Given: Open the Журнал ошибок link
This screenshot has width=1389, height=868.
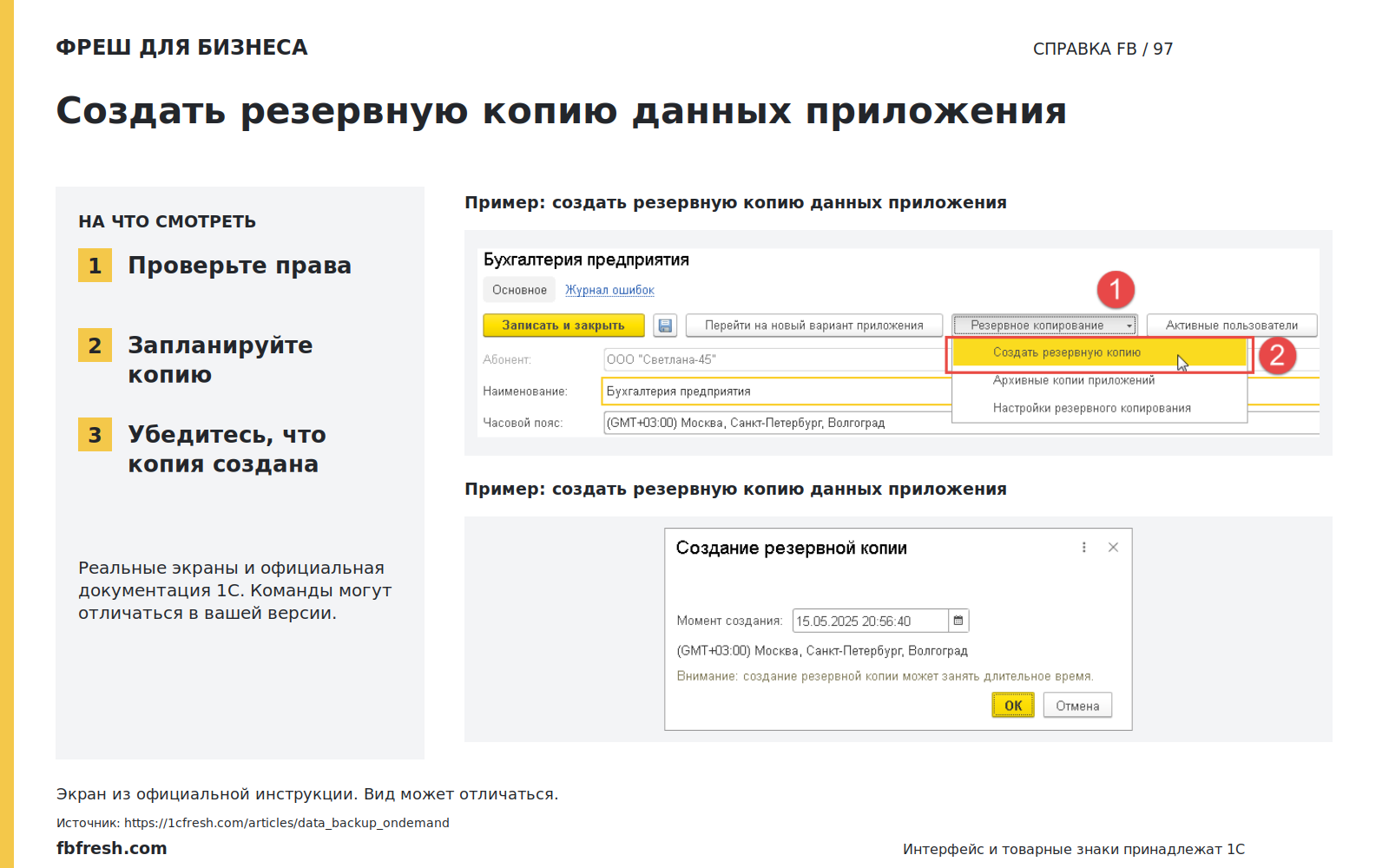Looking at the screenshot, I should point(609,290).
